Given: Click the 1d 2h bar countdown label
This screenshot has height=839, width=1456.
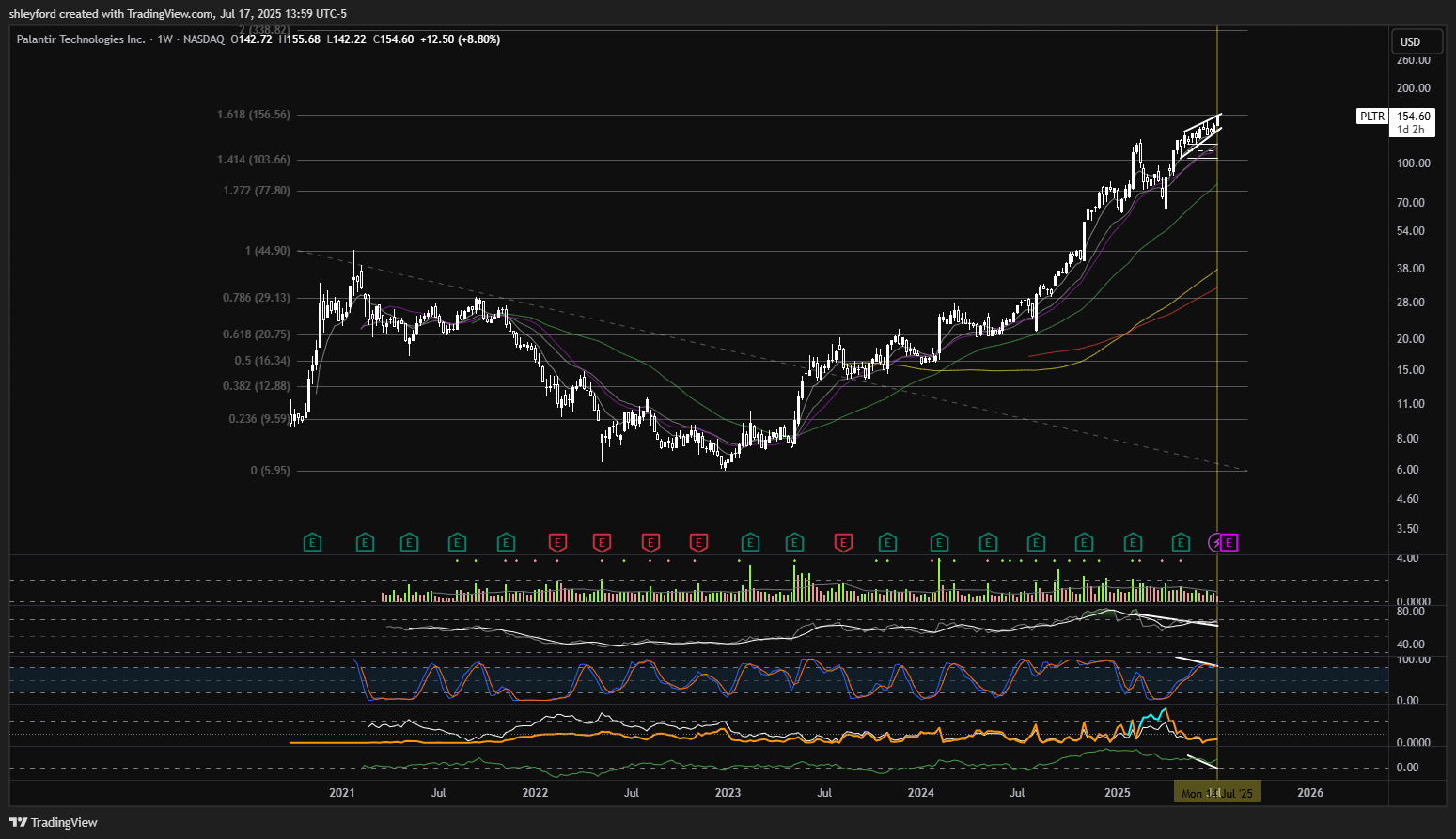Looking at the screenshot, I should [1413, 130].
